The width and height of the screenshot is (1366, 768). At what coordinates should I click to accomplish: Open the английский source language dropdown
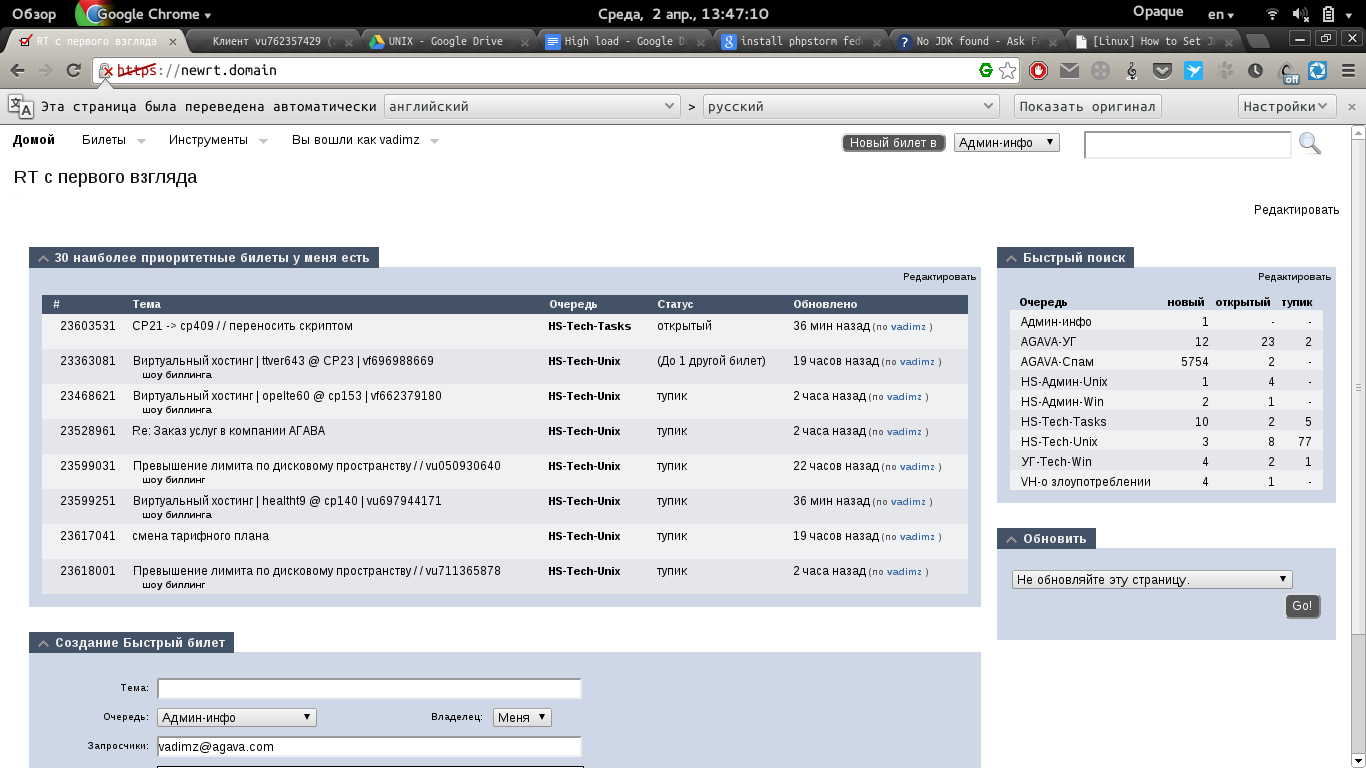533,106
